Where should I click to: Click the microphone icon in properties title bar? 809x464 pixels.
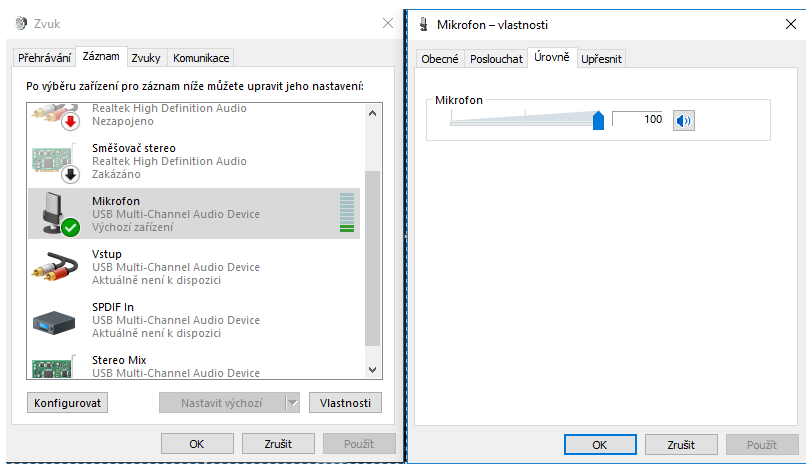(424, 24)
